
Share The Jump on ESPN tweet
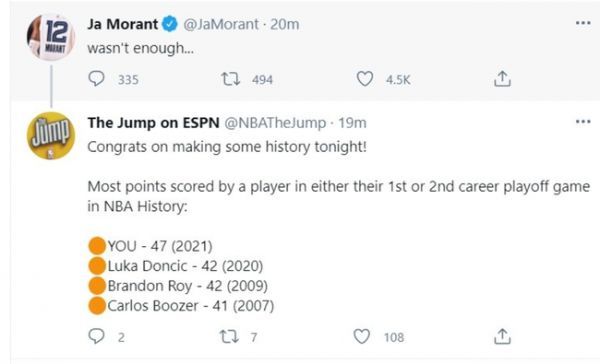tap(502, 336)
